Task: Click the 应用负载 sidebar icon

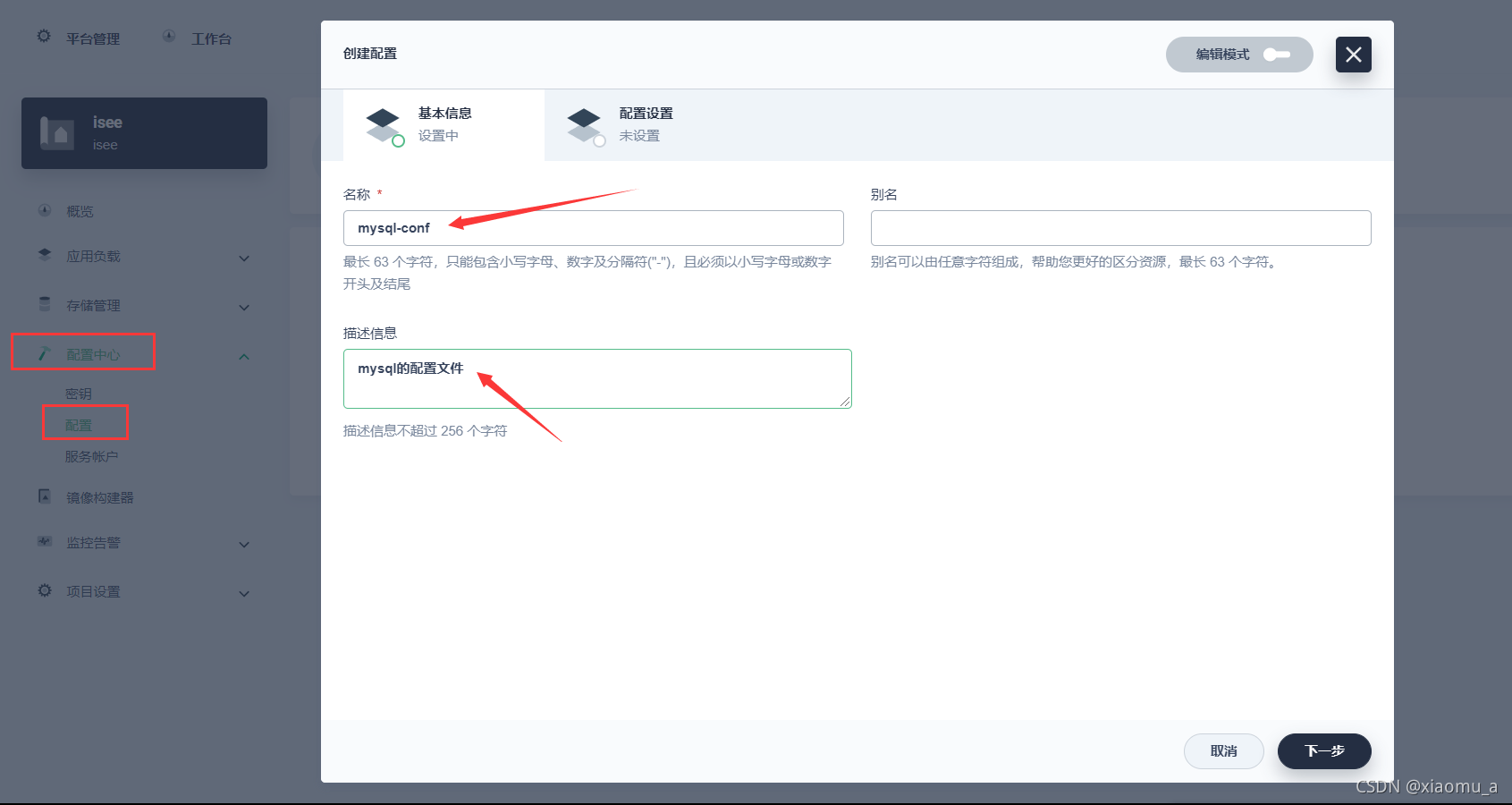Action: click(x=45, y=255)
